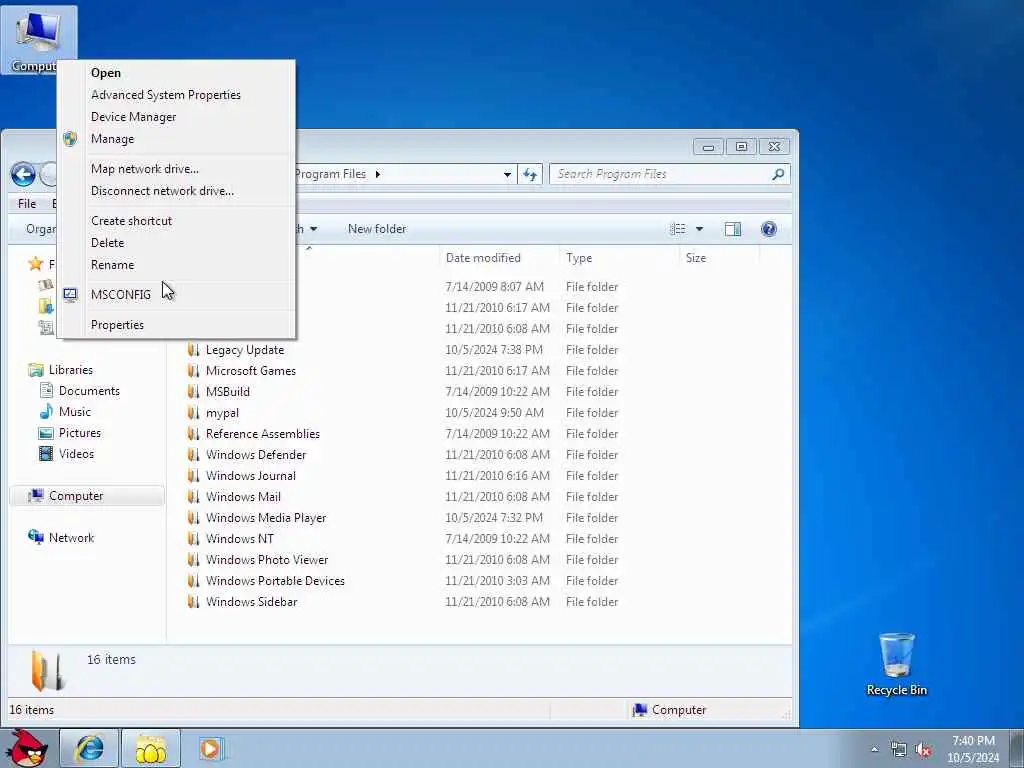Choose Rename from context menu
The height and width of the screenshot is (768, 1024).
coord(176,265)
